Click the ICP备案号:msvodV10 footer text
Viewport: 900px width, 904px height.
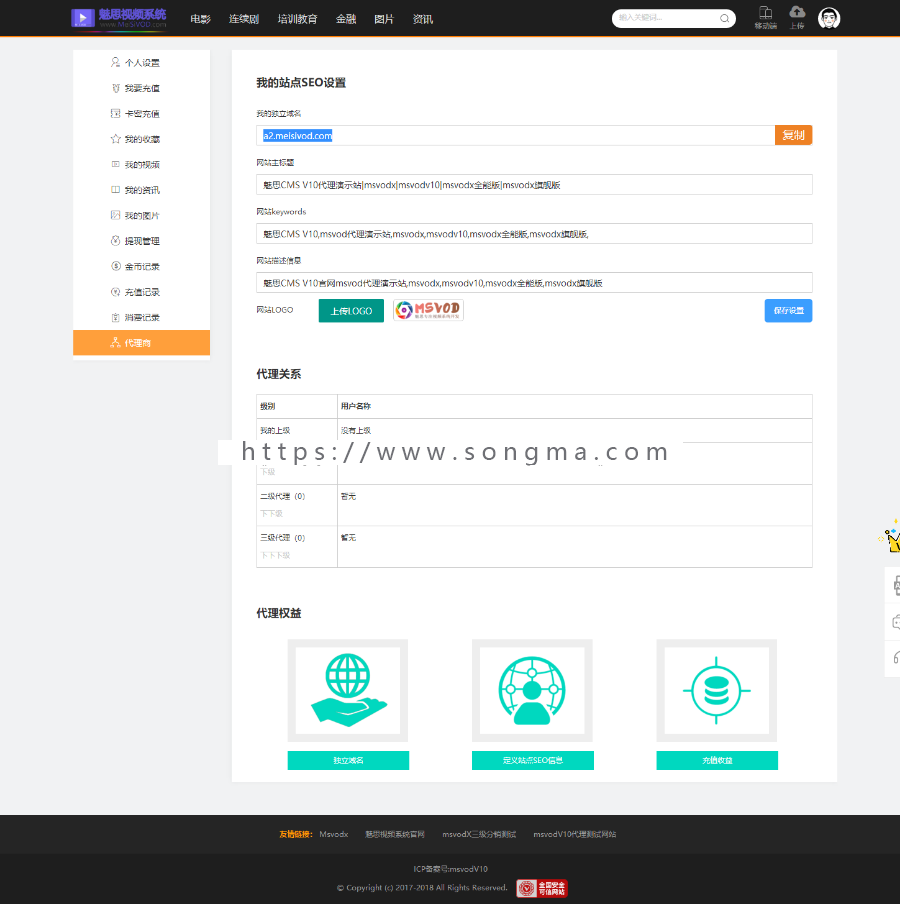pyautogui.click(x=450, y=869)
